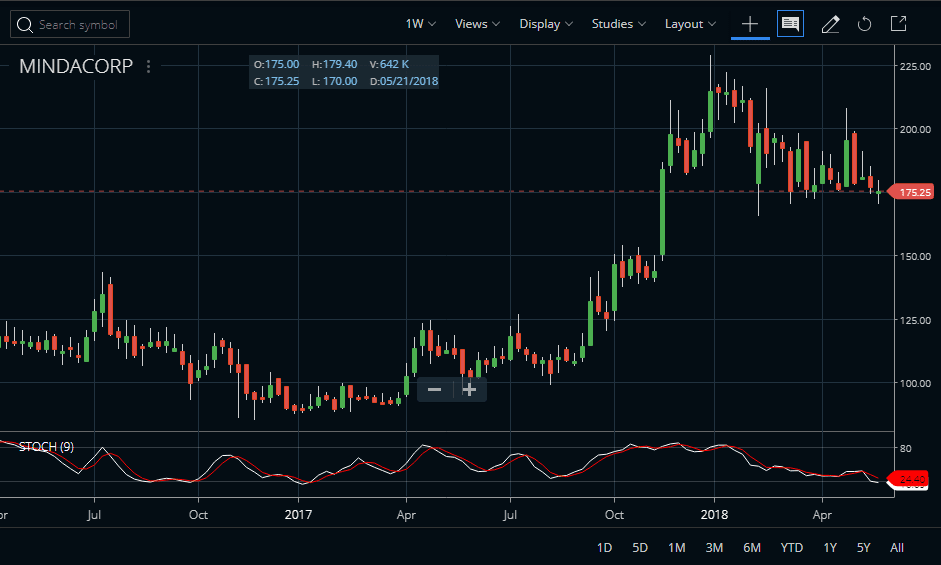The height and width of the screenshot is (565, 941).
Task: Click the 150.00 price axis label
Action: [915, 256]
